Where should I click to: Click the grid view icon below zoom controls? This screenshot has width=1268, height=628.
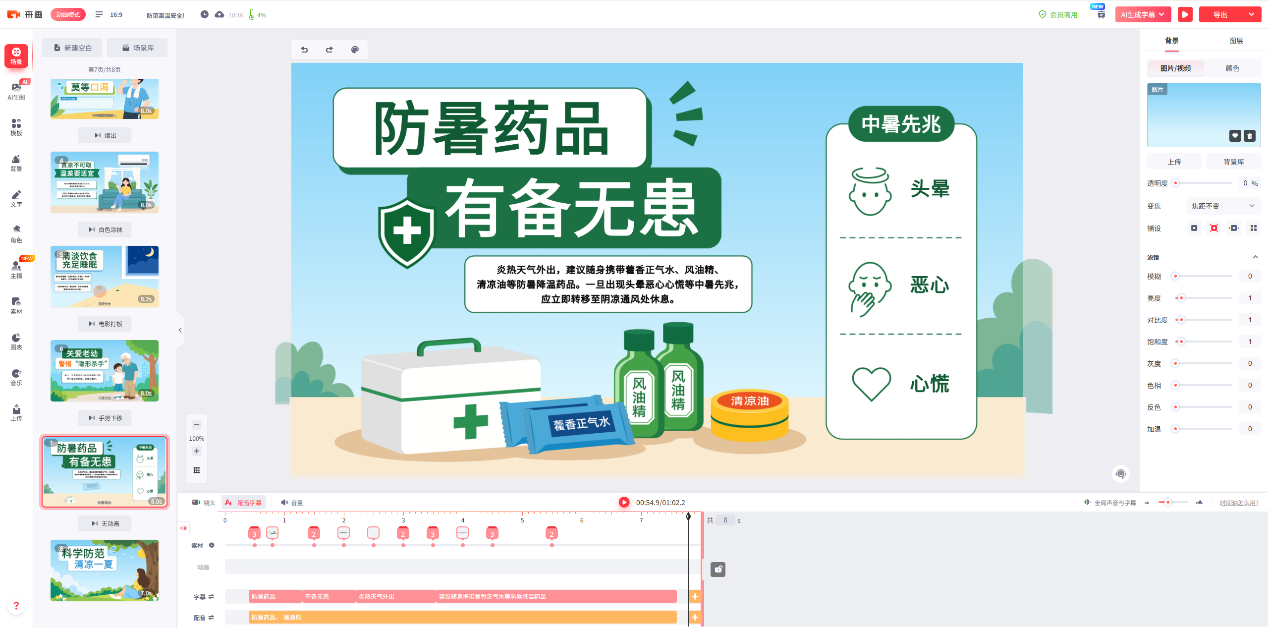coord(197,470)
